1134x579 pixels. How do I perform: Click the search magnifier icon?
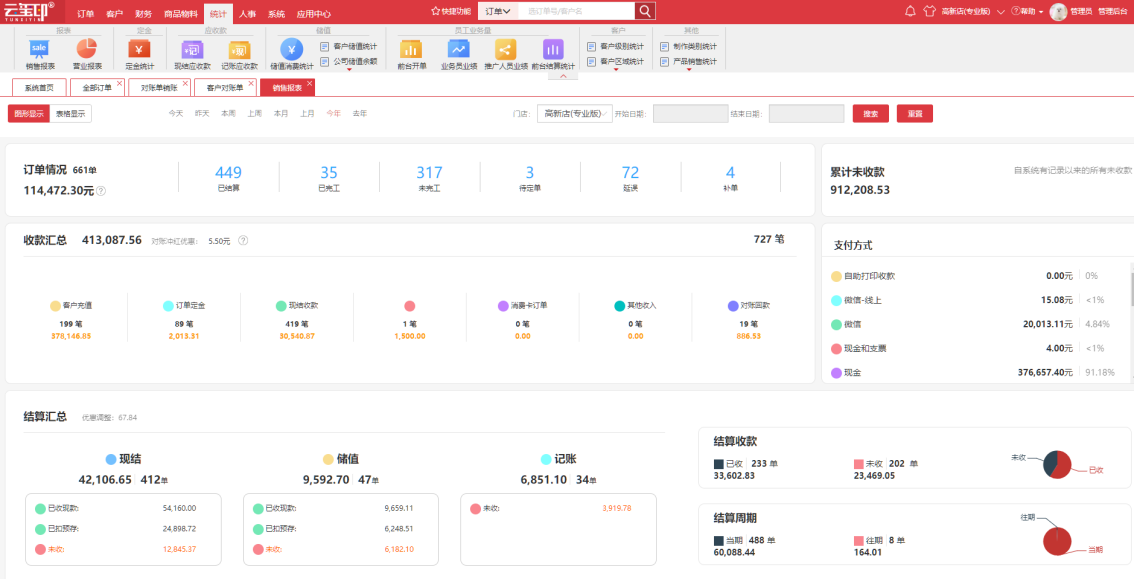point(645,11)
